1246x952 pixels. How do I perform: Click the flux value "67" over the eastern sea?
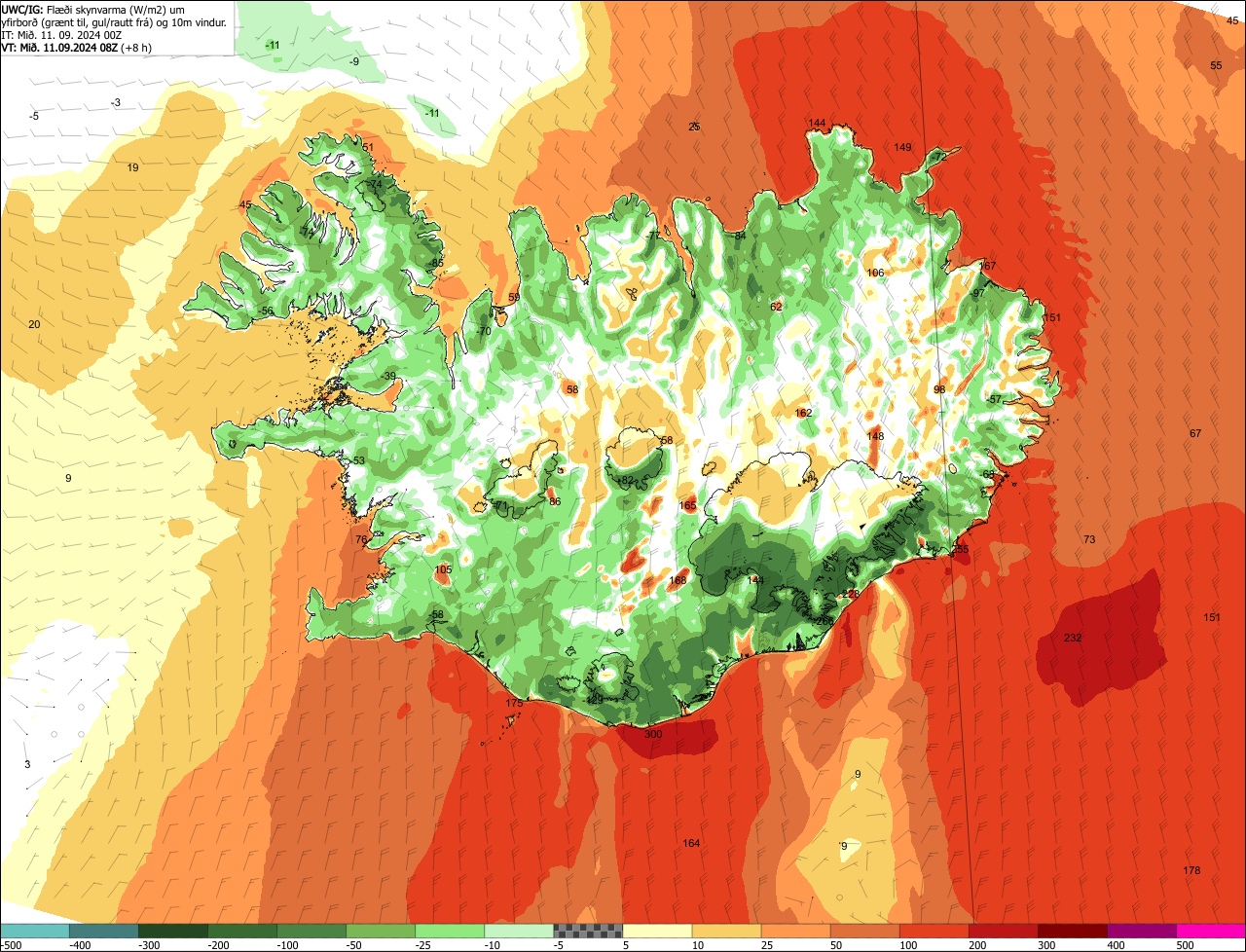(x=1195, y=433)
